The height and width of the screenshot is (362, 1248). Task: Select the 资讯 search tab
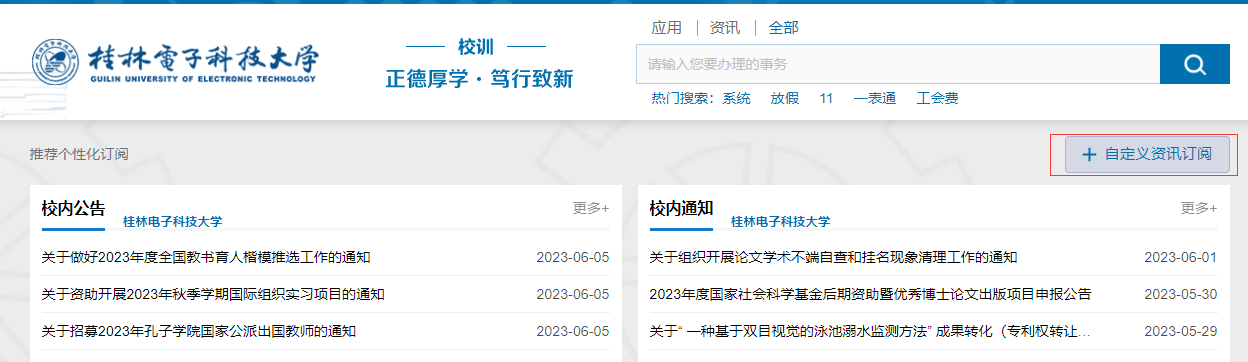pos(725,27)
